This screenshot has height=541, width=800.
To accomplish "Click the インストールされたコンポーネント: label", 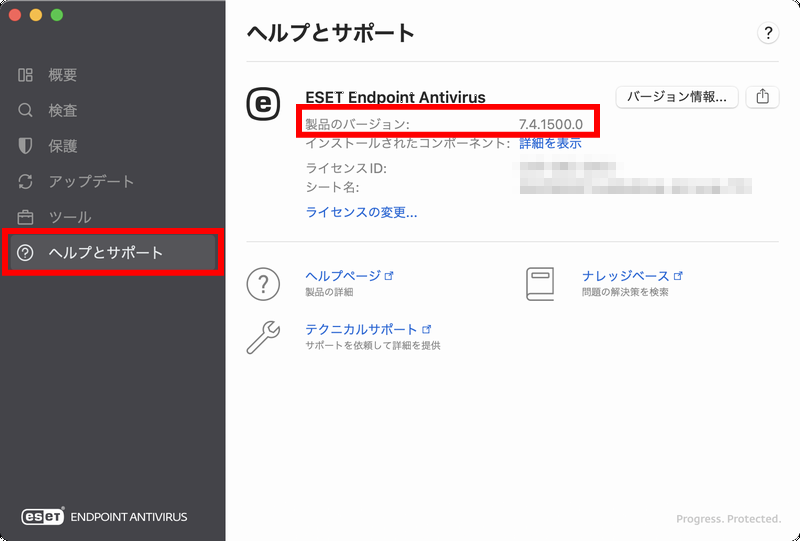I will 408,143.
